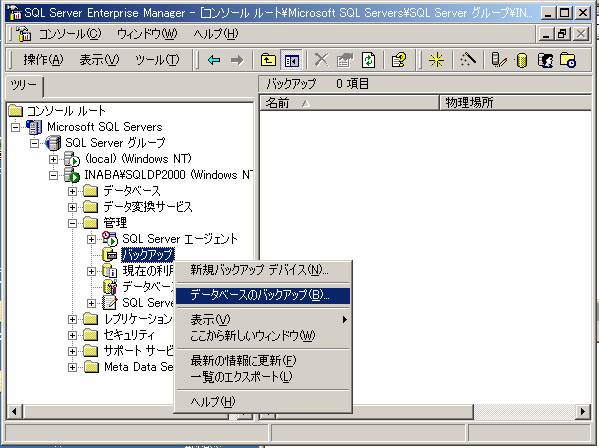Expand the セキュリティ folder
Viewport: 599px width, 448px height.
click(72, 335)
